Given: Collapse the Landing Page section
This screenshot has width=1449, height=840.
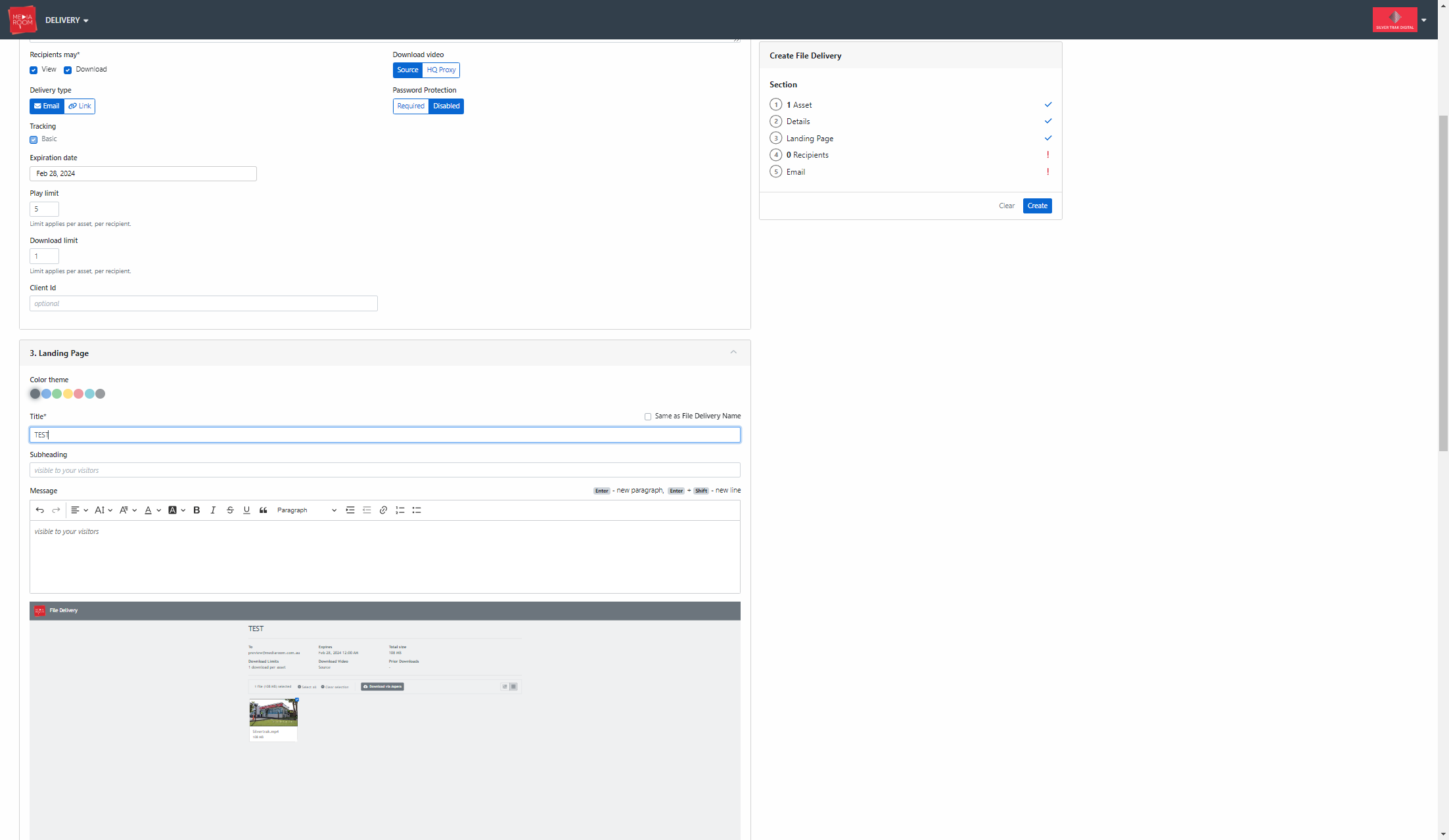Looking at the screenshot, I should tap(733, 353).
